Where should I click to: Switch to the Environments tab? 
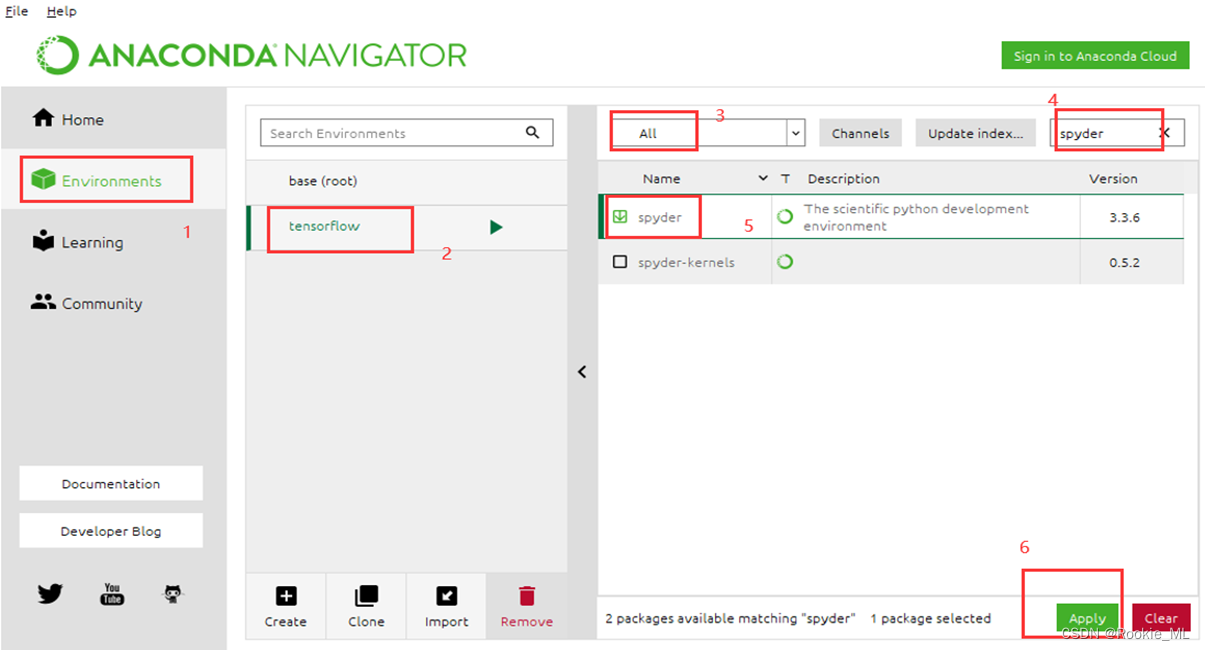(113, 180)
